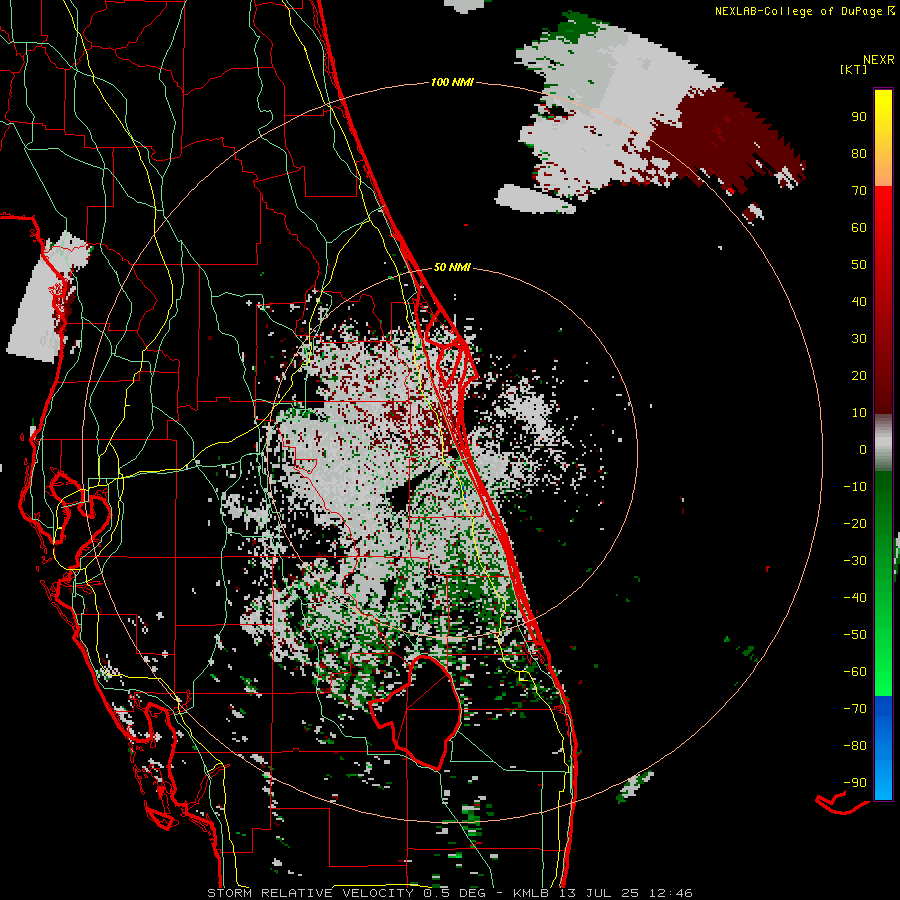Click the 30 knot scale value
Viewport: 900px width, 900px height.
pos(859,339)
